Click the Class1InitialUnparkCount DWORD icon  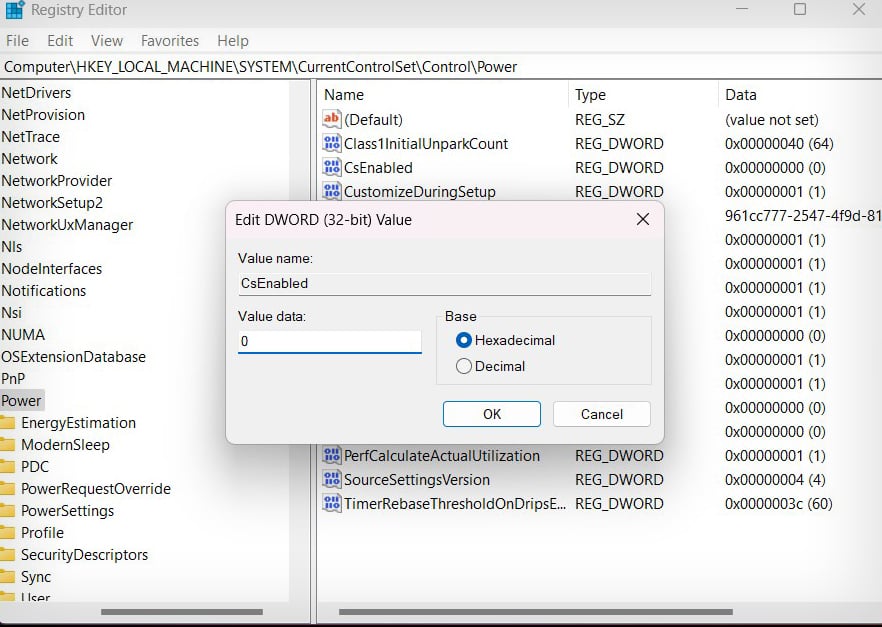pyautogui.click(x=331, y=143)
